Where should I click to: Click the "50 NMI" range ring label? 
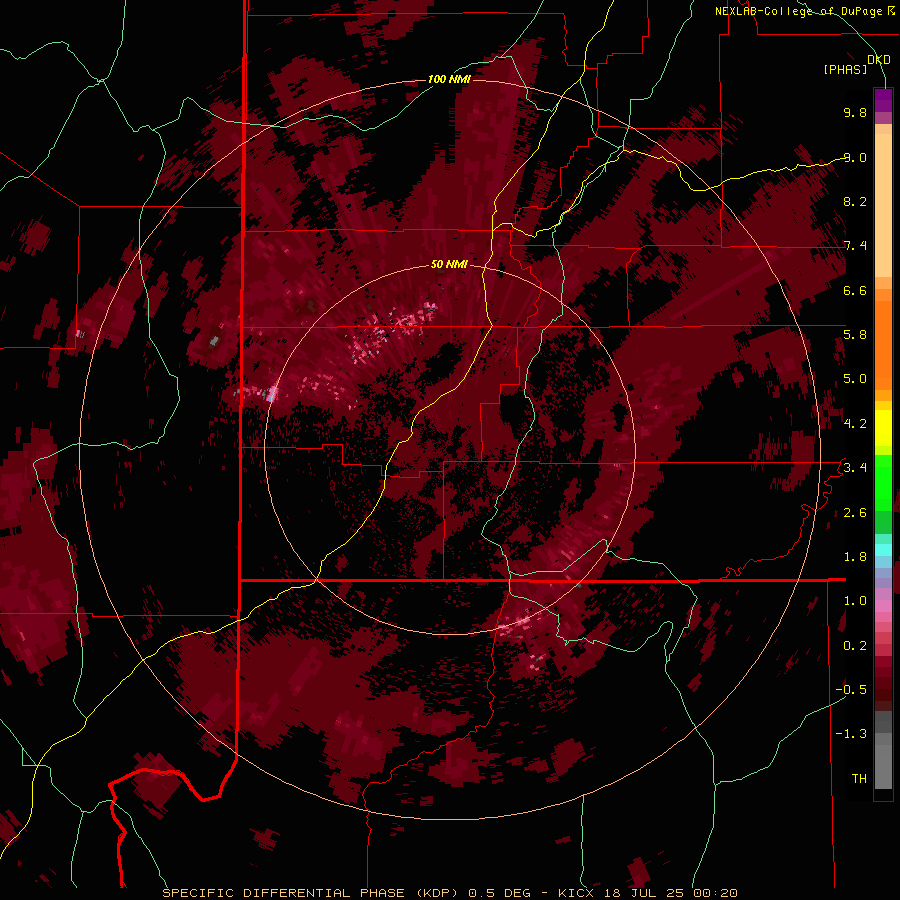pyautogui.click(x=449, y=264)
